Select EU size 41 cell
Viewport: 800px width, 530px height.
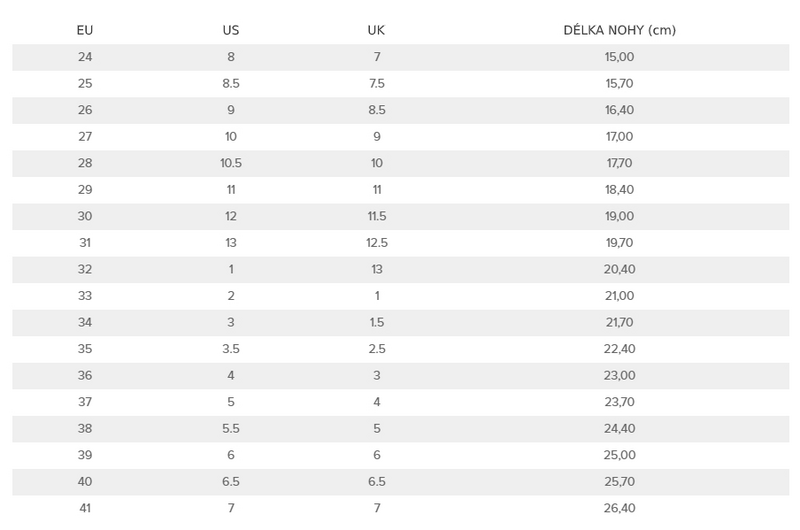[85, 508]
